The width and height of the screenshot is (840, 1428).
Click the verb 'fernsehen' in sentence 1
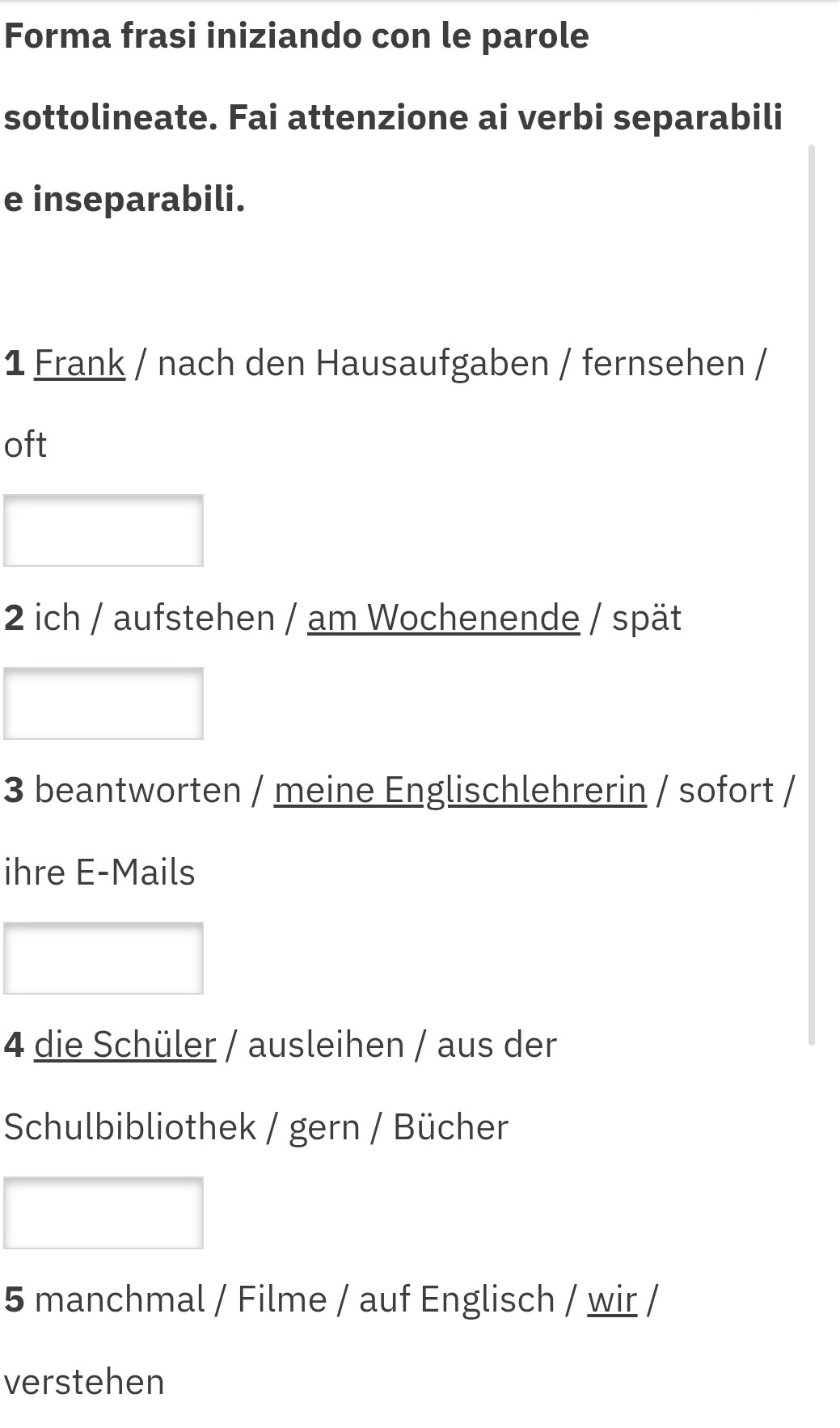662,363
